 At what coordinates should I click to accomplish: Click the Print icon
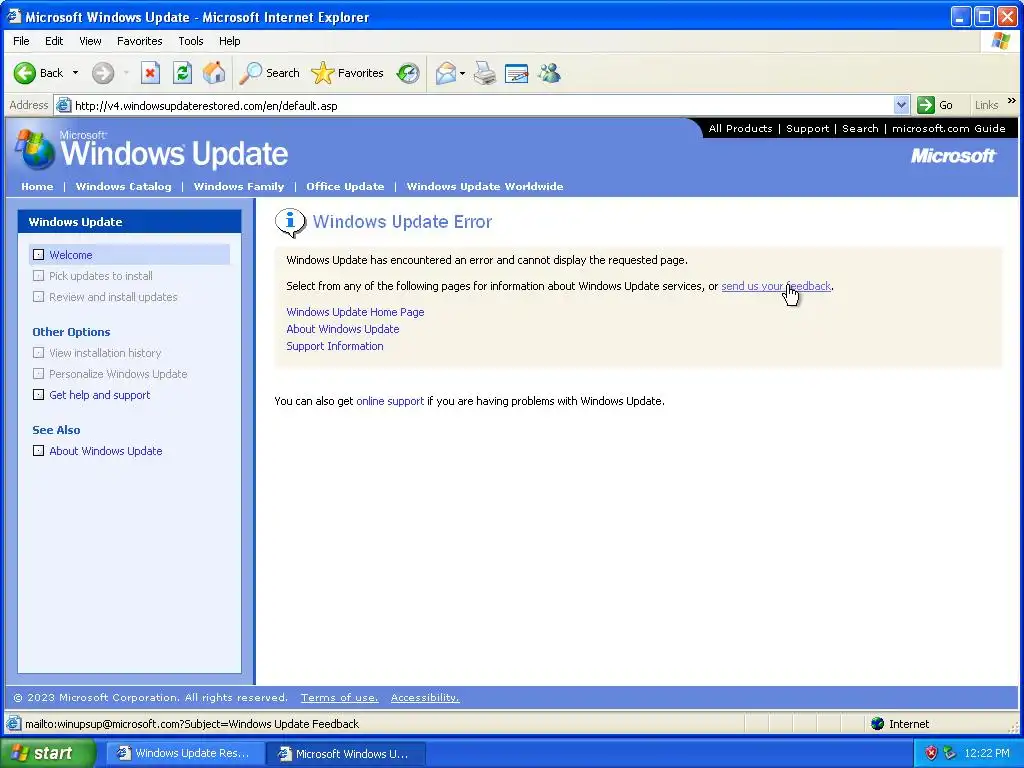tap(485, 73)
